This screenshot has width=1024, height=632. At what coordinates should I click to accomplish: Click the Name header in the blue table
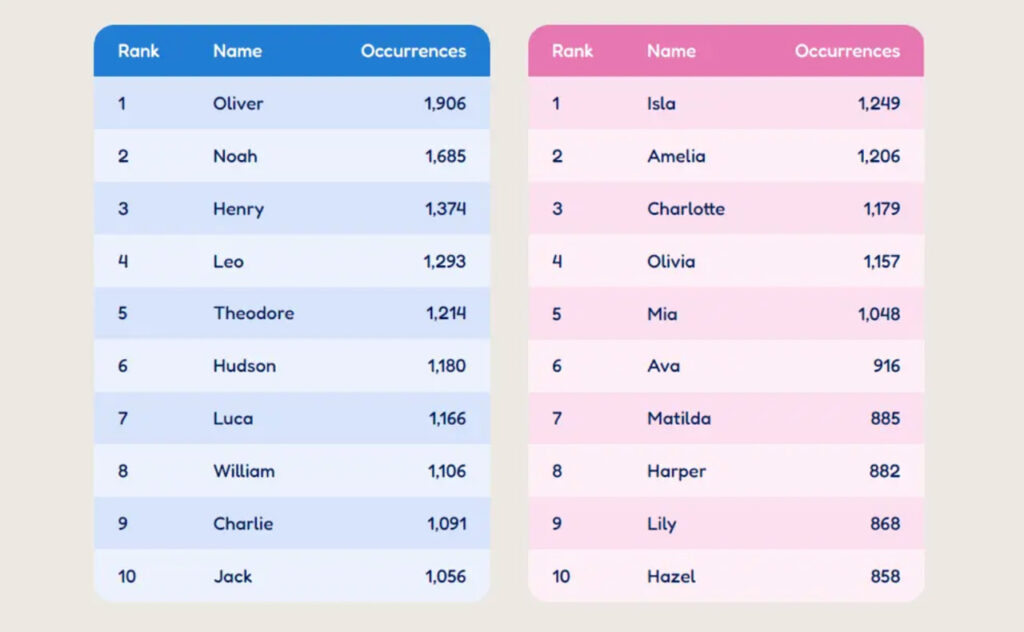[x=237, y=51]
